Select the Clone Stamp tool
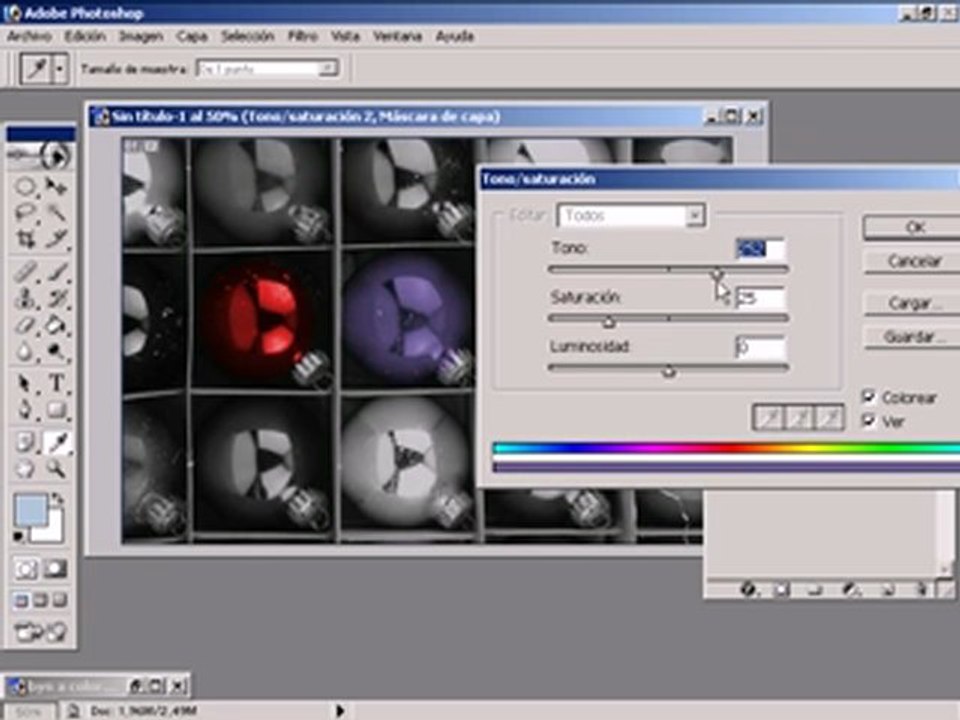Screen dimensions: 960x720 25,298
